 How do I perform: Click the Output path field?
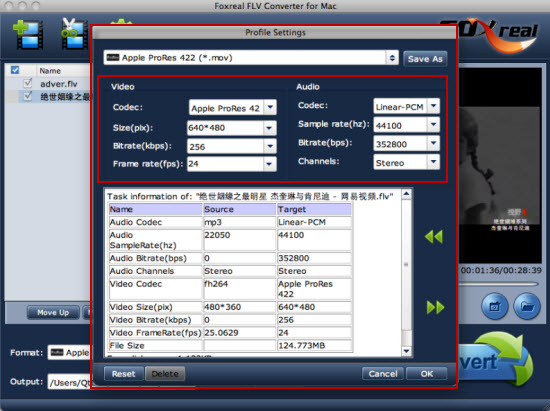click(x=69, y=382)
